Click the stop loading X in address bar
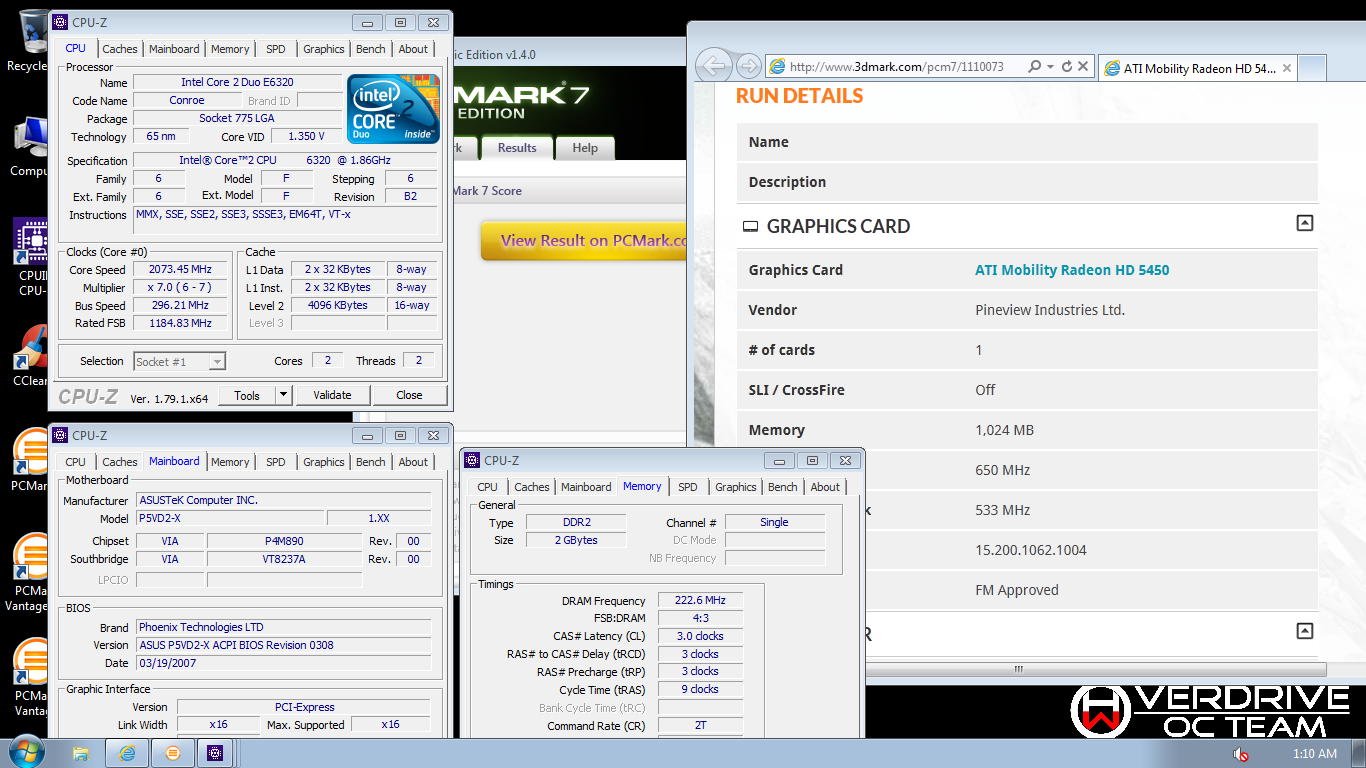Viewport: 1366px width, 768px height. pyautogui.click(x=1083, y=66)
